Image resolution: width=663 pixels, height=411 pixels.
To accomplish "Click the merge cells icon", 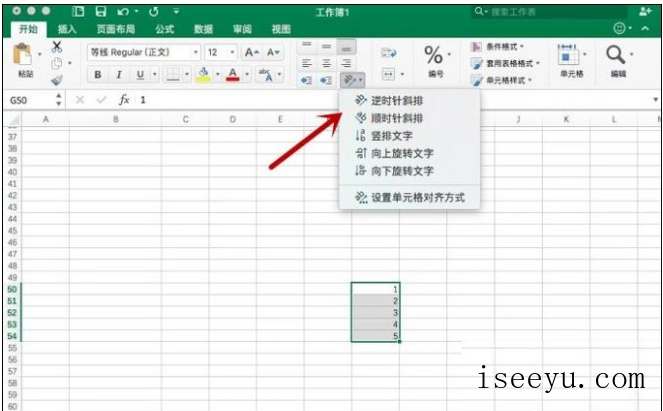I will (388, 75).
